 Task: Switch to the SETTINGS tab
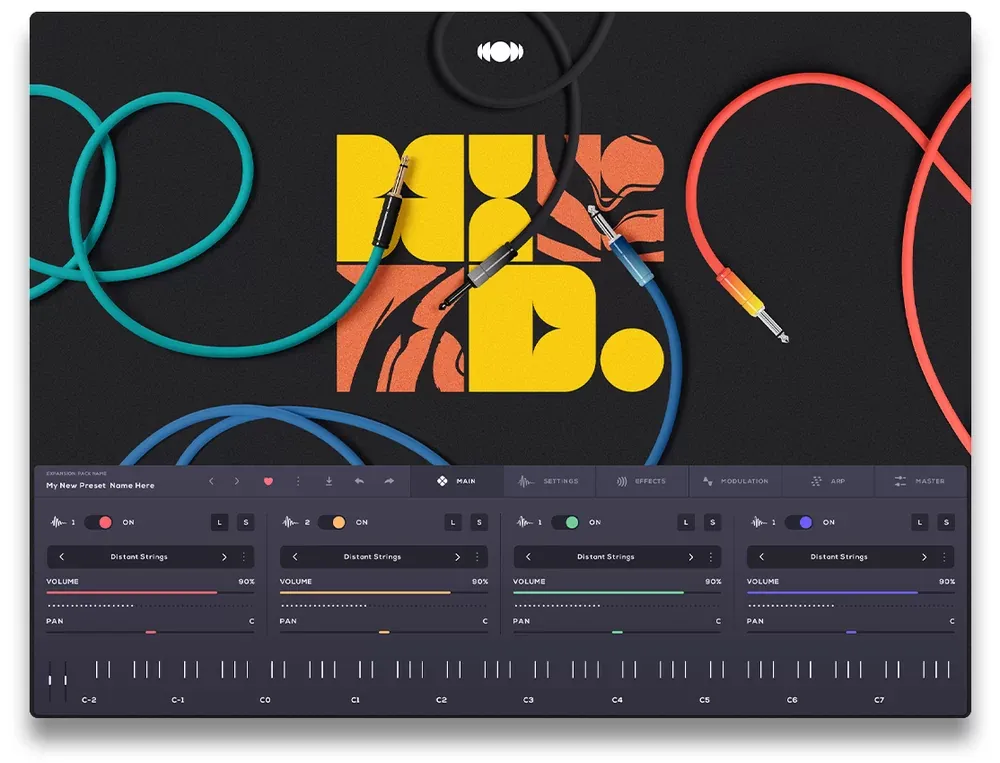[550, 481]
